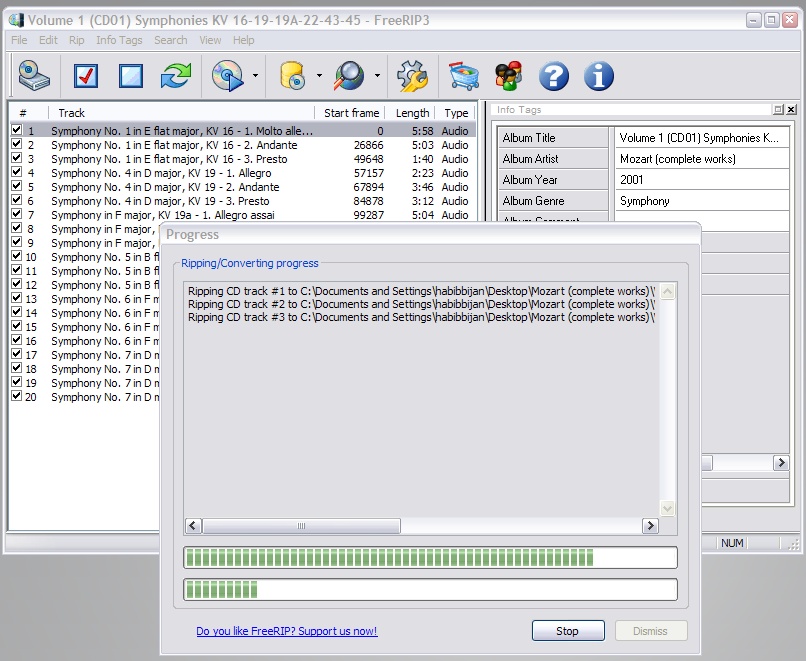
Task: Open dropdown arrow next to CD database icon
Action: 319,76
